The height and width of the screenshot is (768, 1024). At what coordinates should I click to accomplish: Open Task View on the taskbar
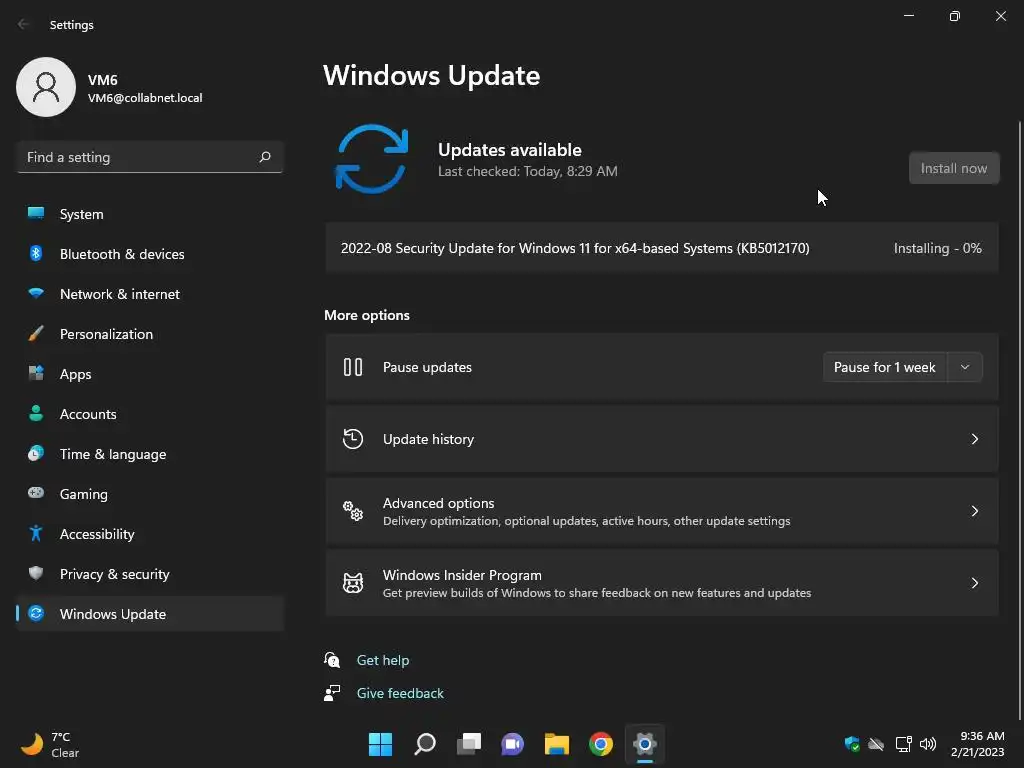[468, 744]
